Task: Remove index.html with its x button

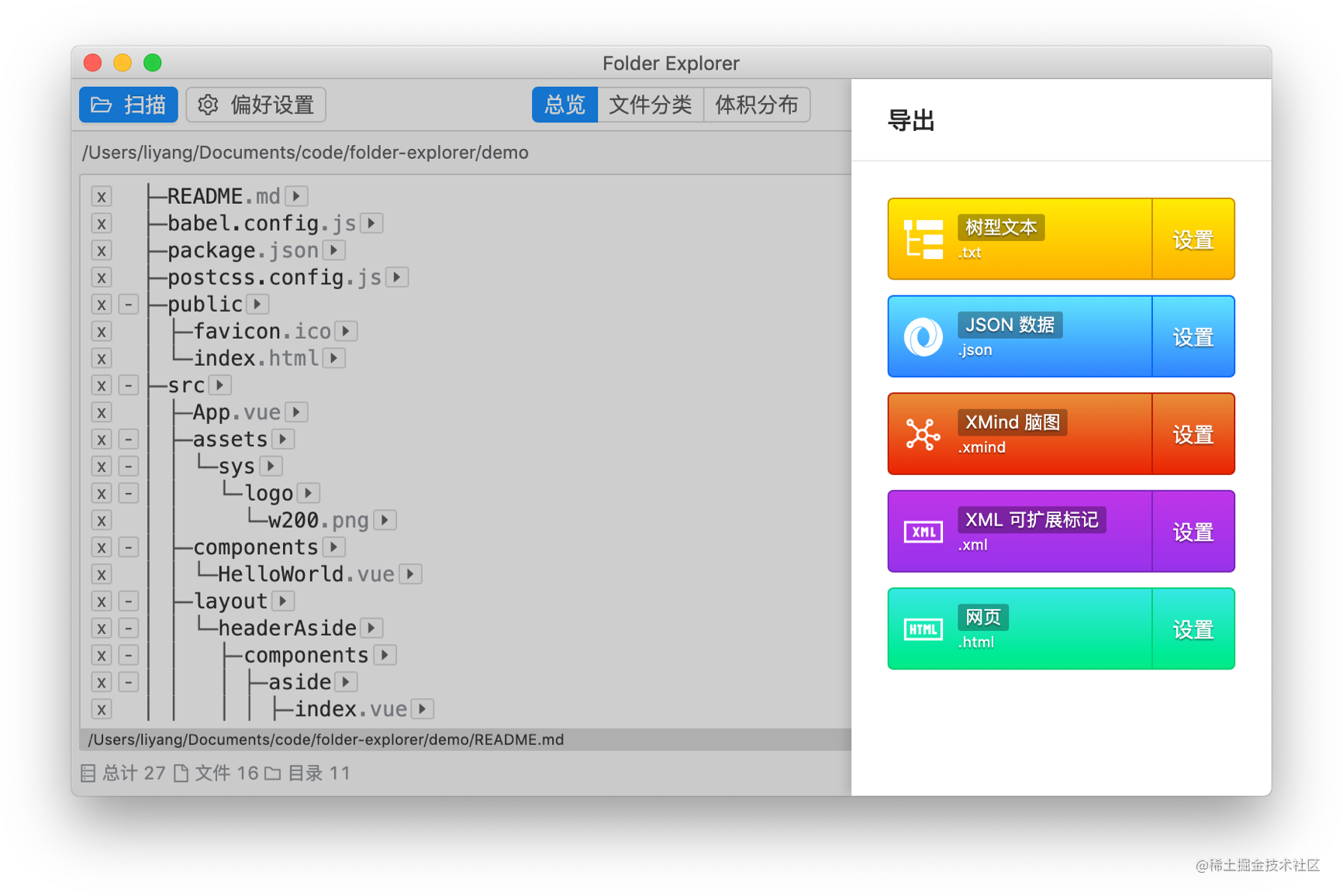Action: 102,359
